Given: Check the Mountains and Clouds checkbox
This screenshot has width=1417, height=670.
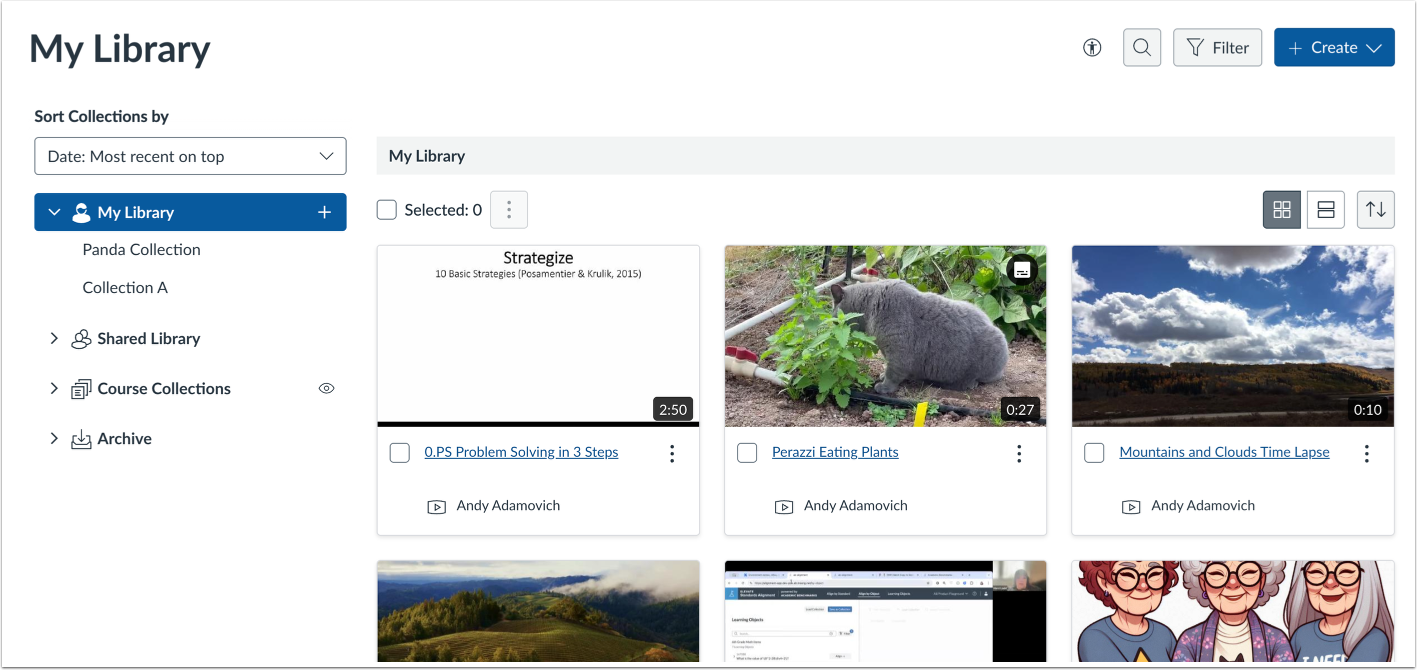Looking at the screenshot, I should (1094, 453).
